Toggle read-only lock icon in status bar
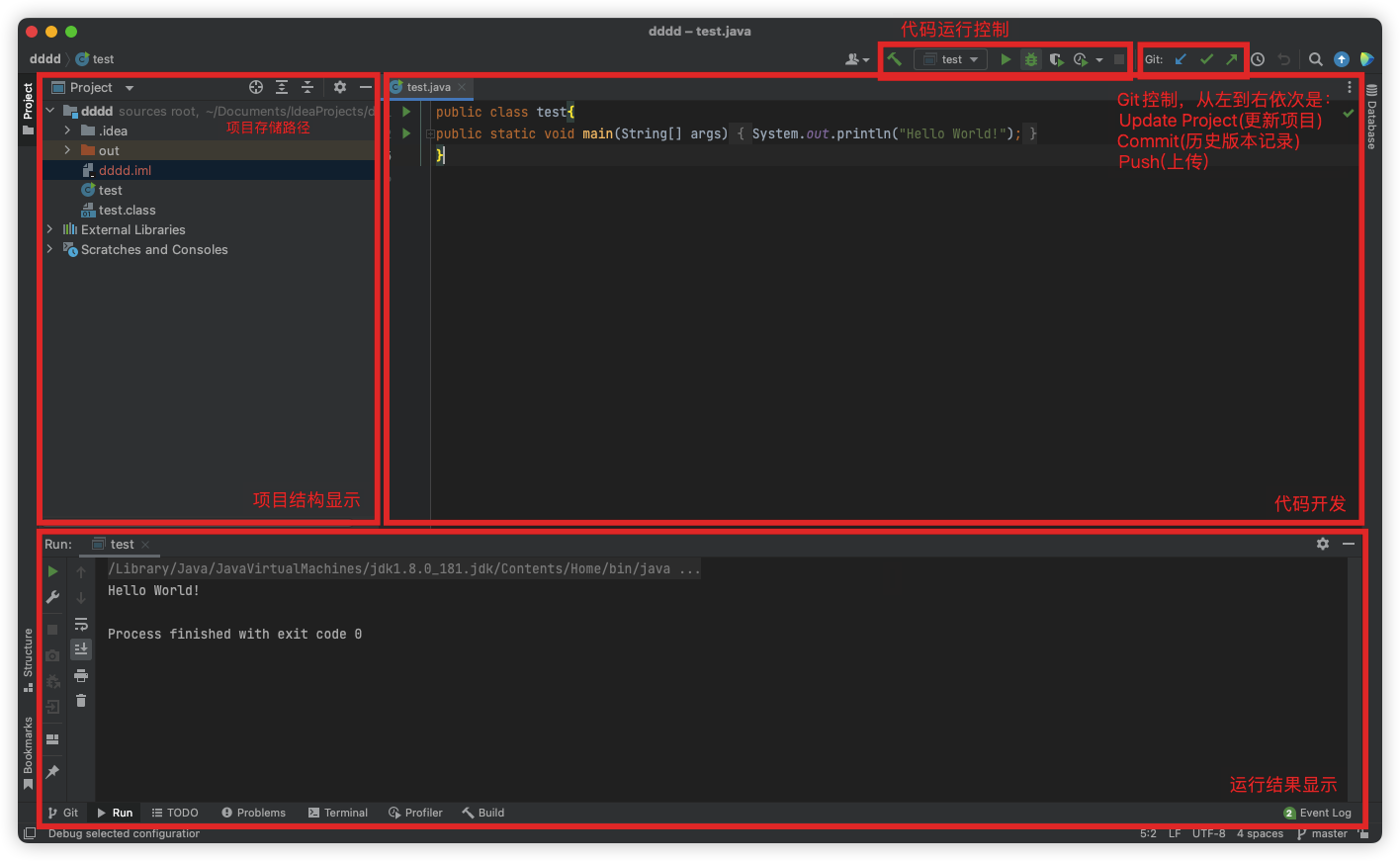The width and height of the screenshot is (1400, 861). 1364,833
